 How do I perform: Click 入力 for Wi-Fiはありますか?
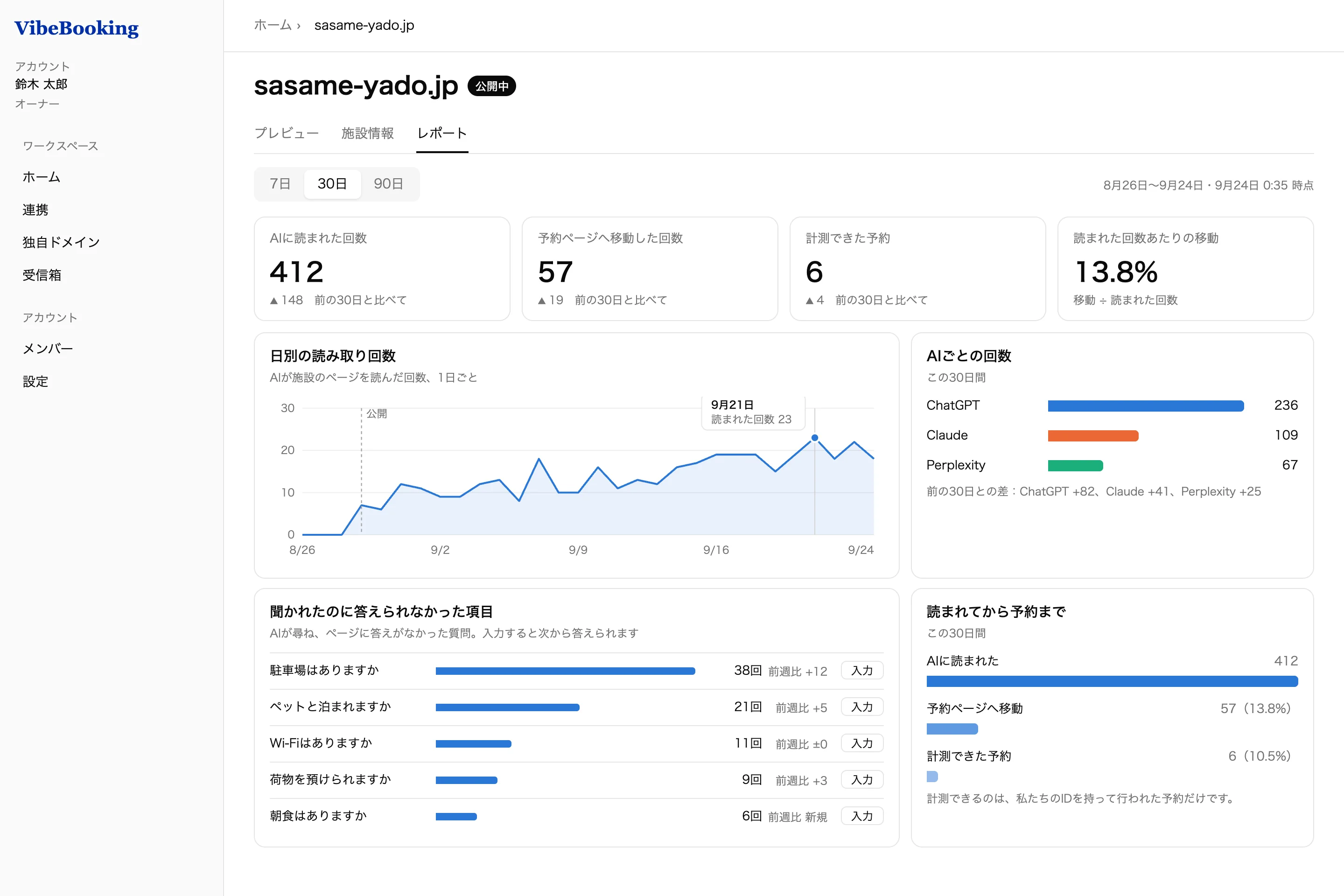862,743
